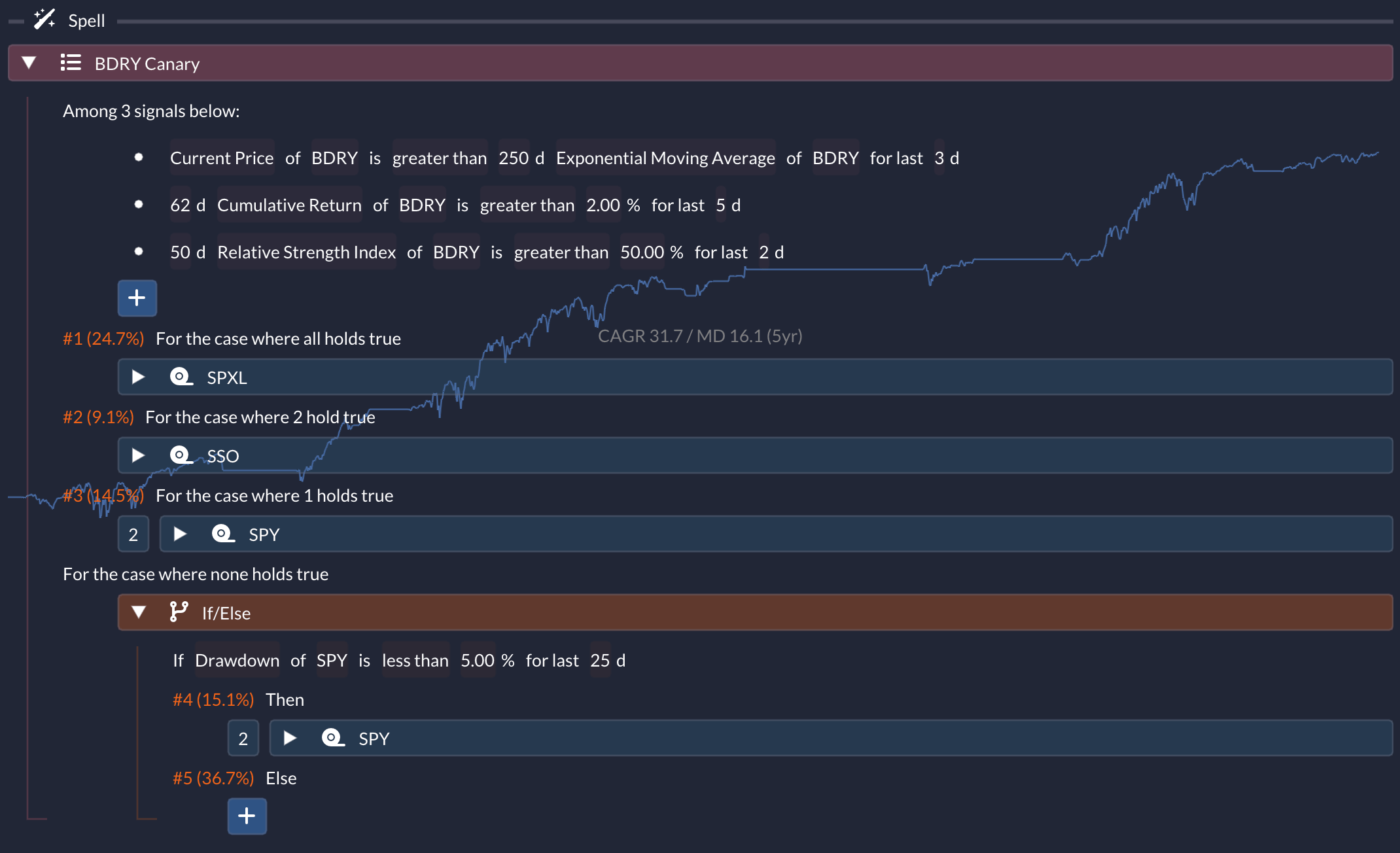Expand the SSO asset row
This screenshot has width=1400, height=853.
(138, 455)
